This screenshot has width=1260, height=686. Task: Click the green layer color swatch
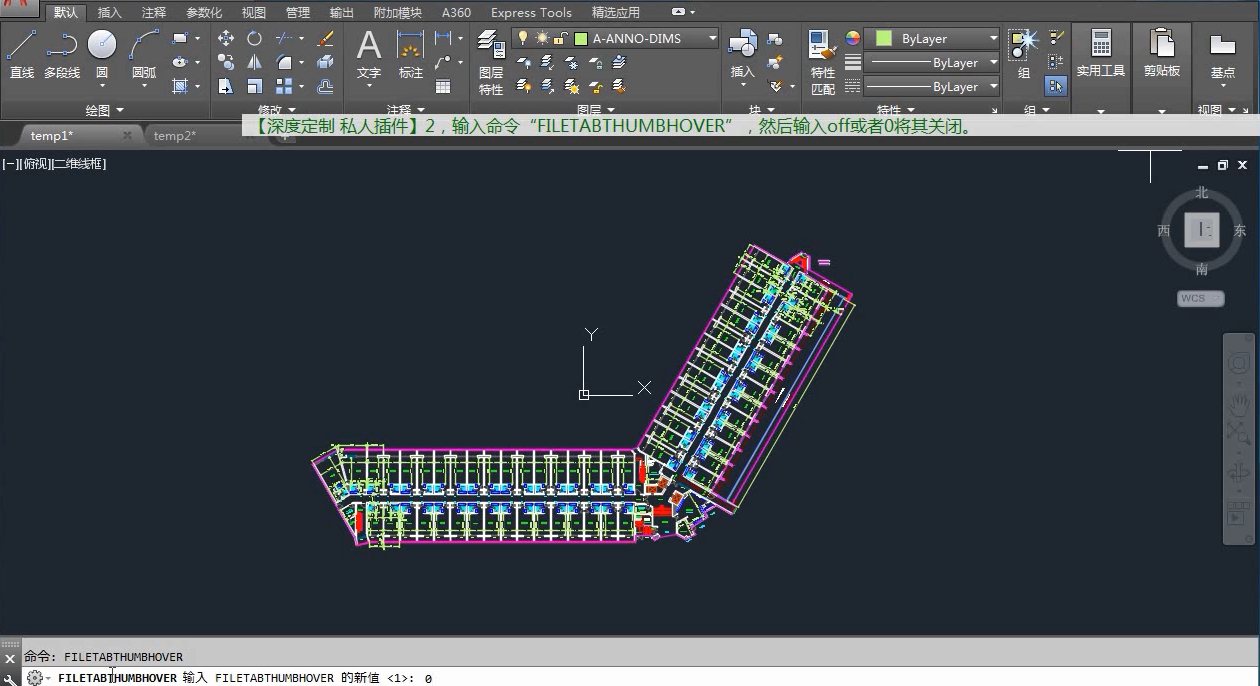[x=582, y=38]
